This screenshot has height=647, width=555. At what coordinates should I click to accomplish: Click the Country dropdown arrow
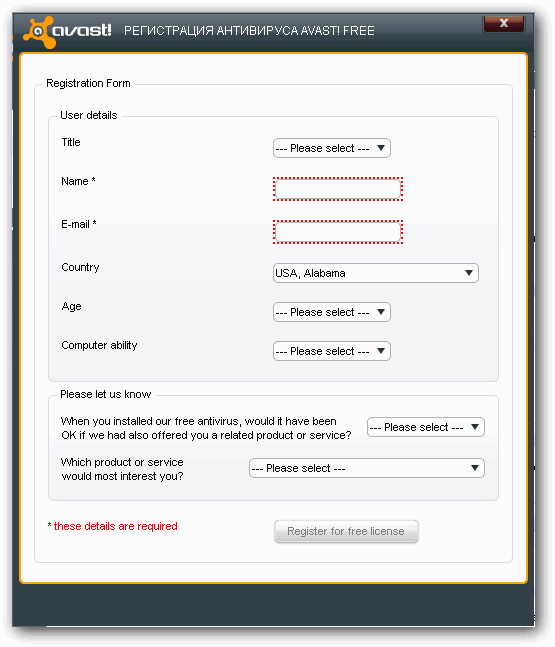pos(469,273)
